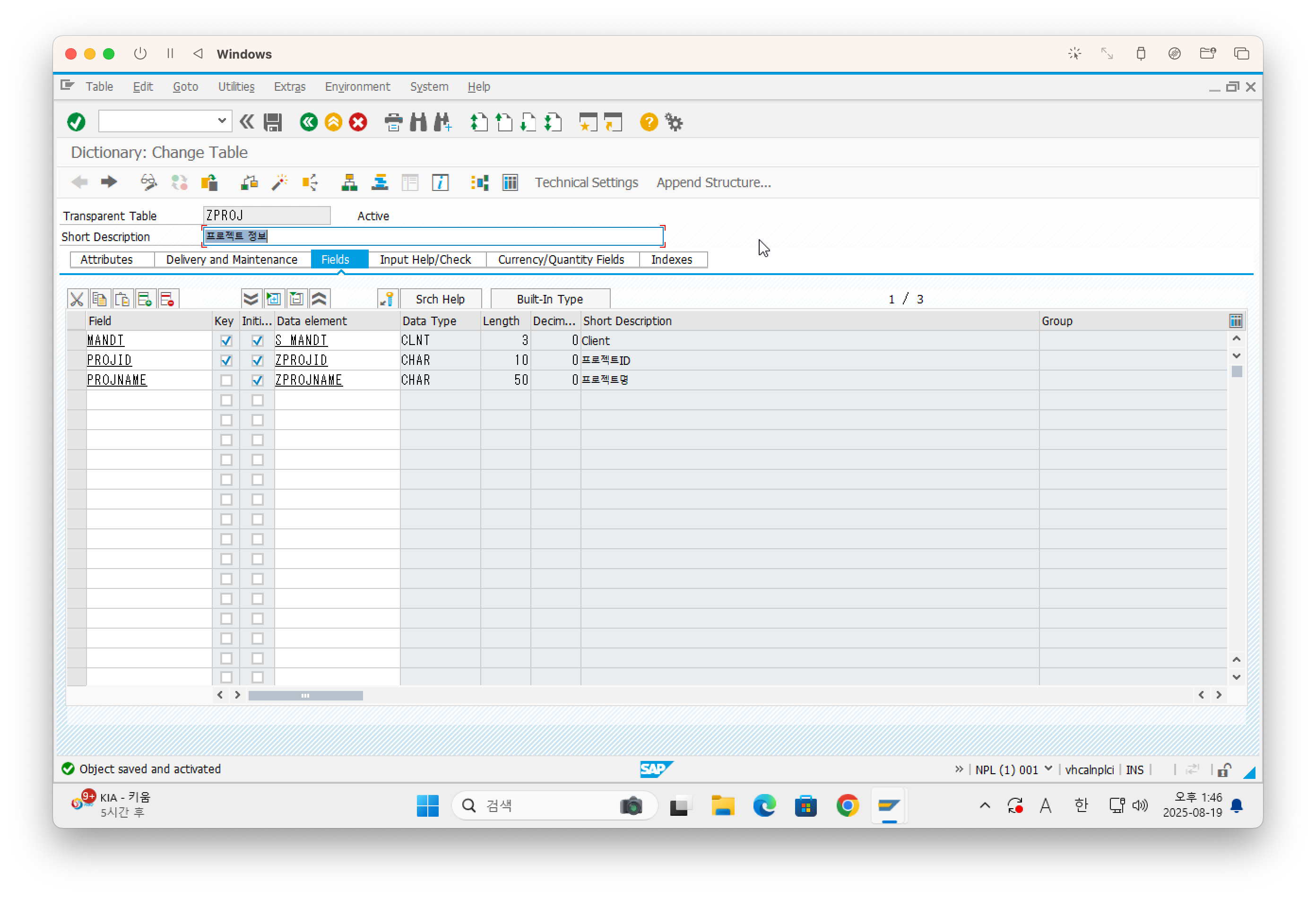Click the green Enter checkmark icon
Viewport: 1316px width, 898px height.
click(x=76, y=122)
